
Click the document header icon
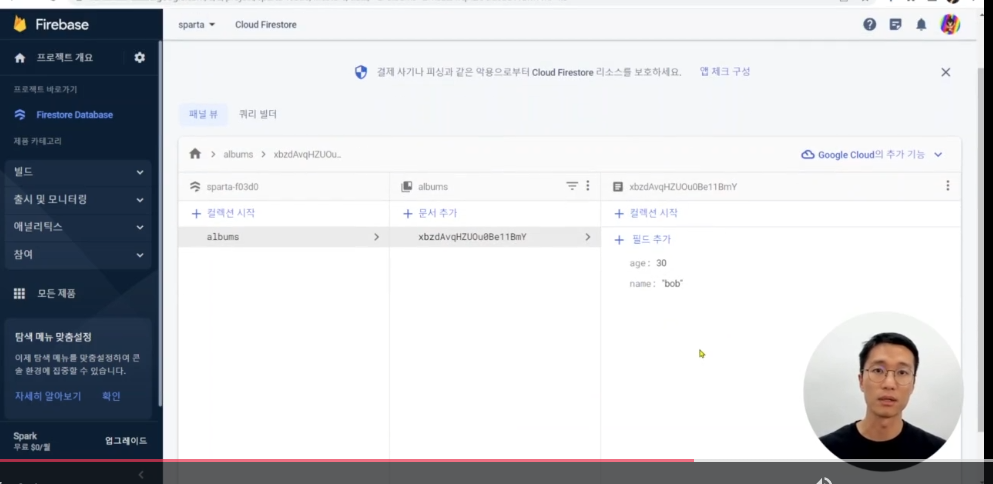618,187
